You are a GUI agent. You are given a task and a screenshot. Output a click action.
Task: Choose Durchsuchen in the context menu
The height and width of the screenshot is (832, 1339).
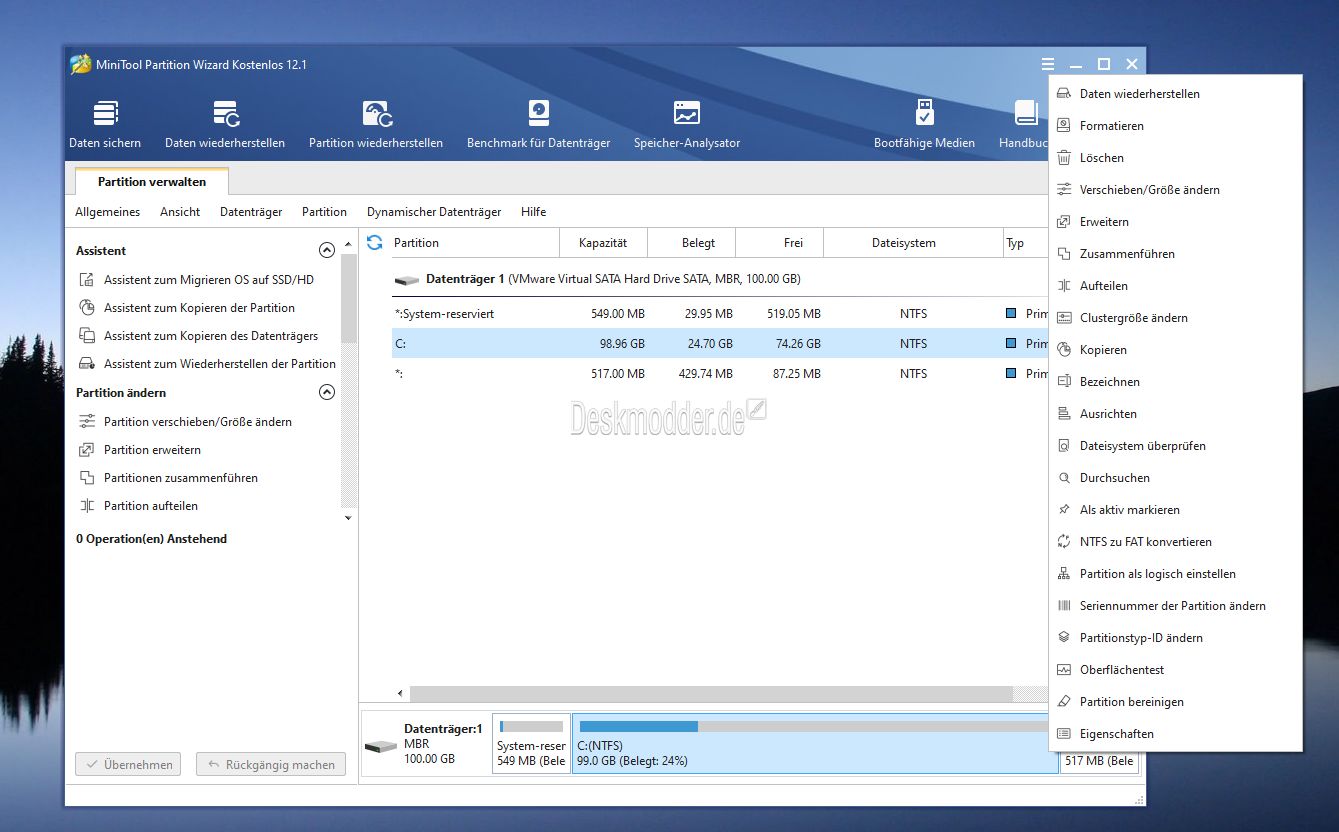pyautogui.click(x=1175, y=478)
